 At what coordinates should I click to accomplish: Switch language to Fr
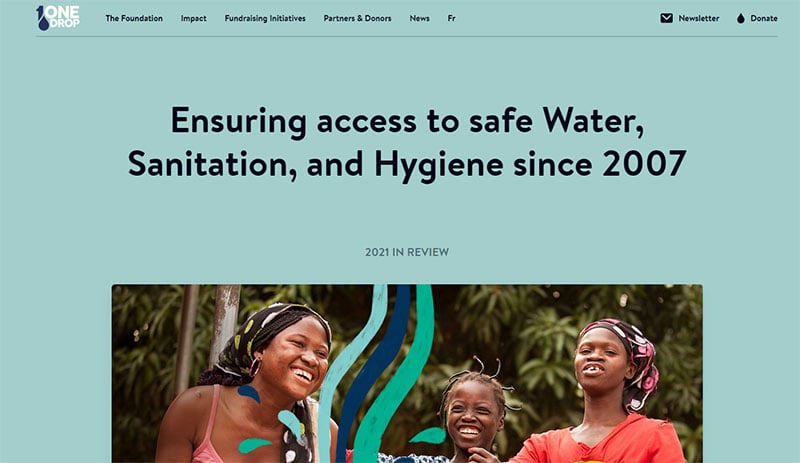point(452,18)
